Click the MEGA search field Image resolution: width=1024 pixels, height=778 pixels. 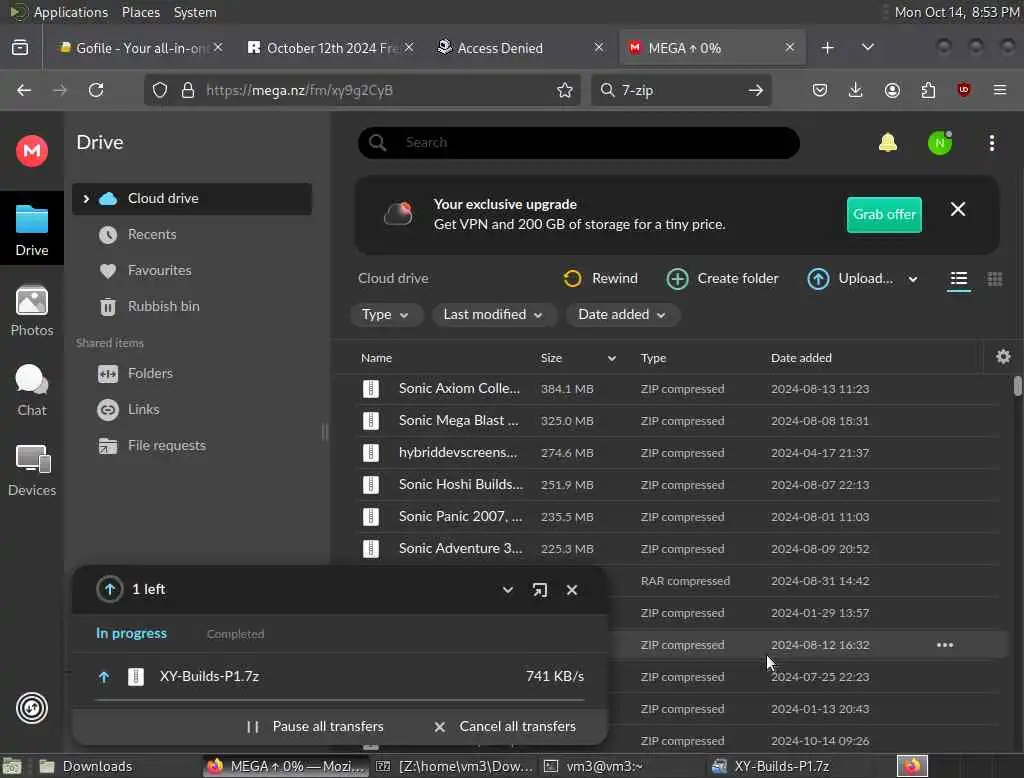(579, 142)
